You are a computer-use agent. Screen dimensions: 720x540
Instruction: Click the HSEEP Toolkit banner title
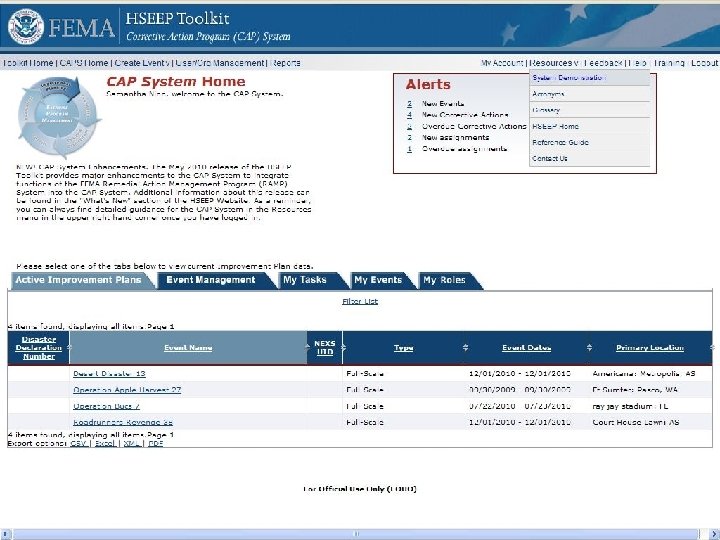point(177,18)
